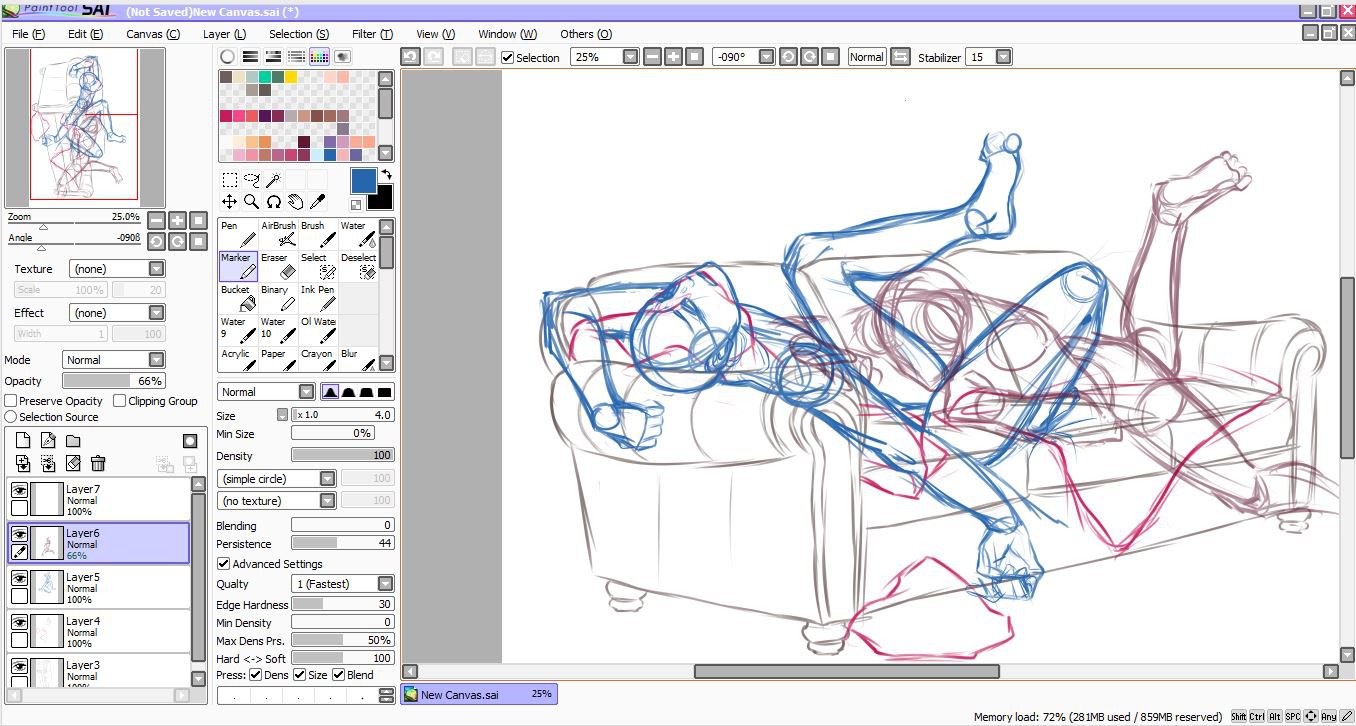Open the Effect dropdown
Image resolution: width=1356 pixels, height=726 pixels.
tap(117, 313)
